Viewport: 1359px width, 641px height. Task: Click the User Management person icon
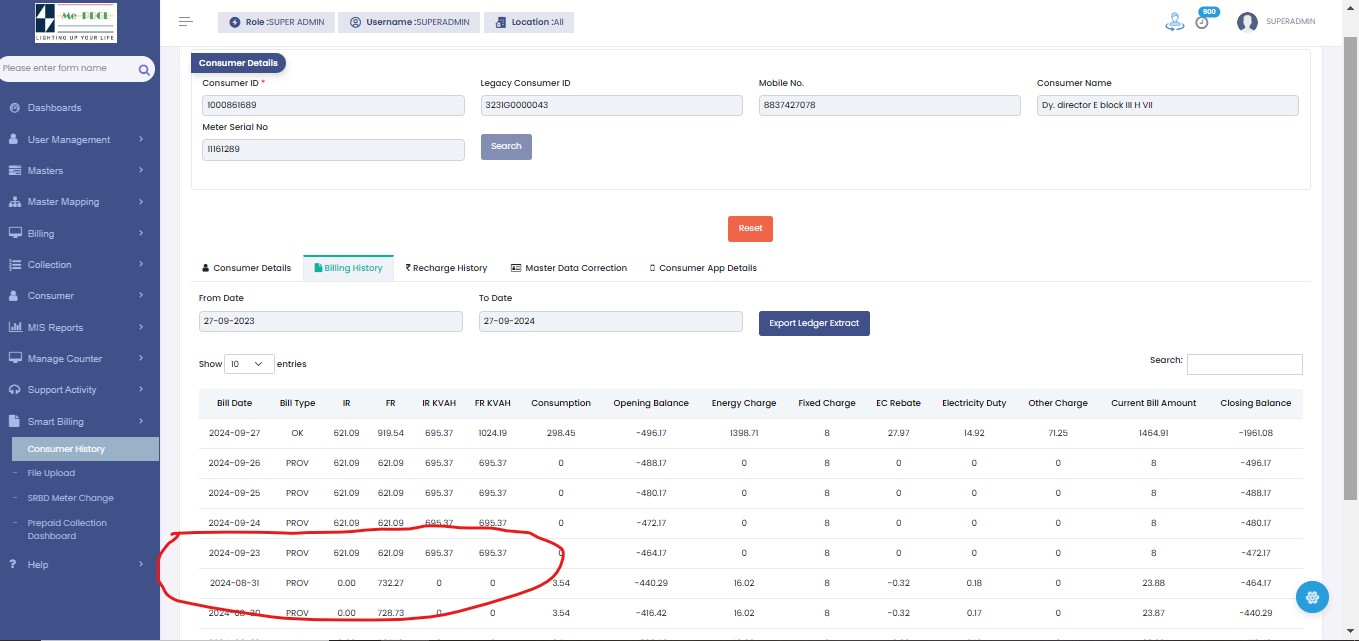[x=15, y=140]
